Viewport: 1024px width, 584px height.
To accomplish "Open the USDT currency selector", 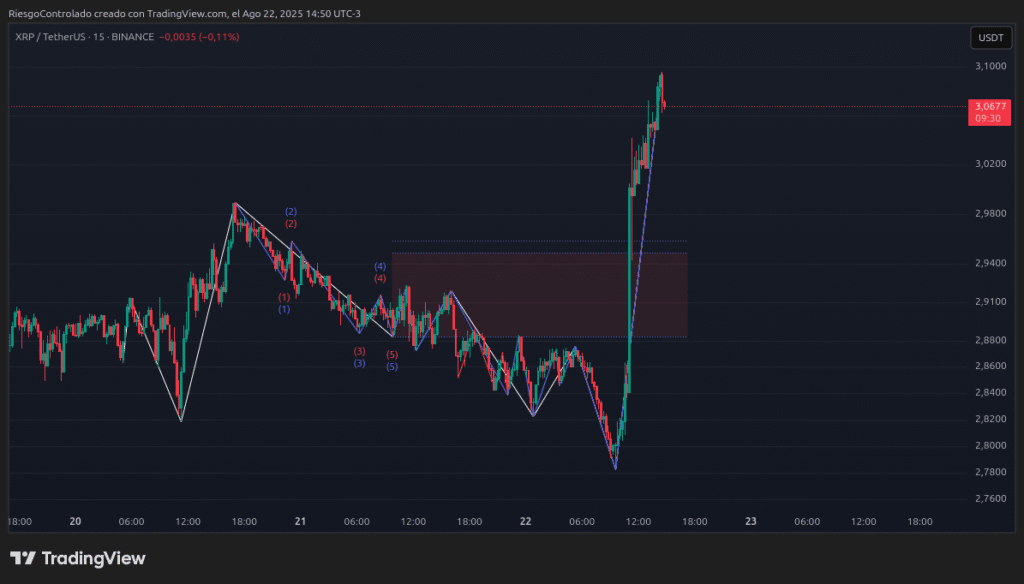I will click(x=990, y=38).
